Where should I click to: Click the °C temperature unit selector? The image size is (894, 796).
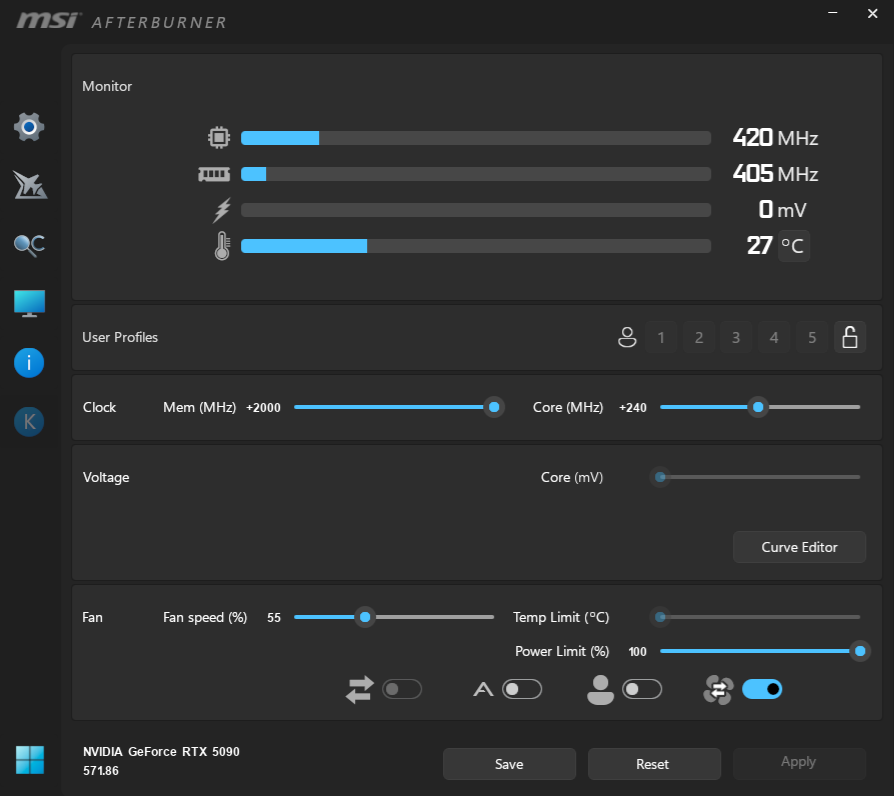[x=793, y=245]
